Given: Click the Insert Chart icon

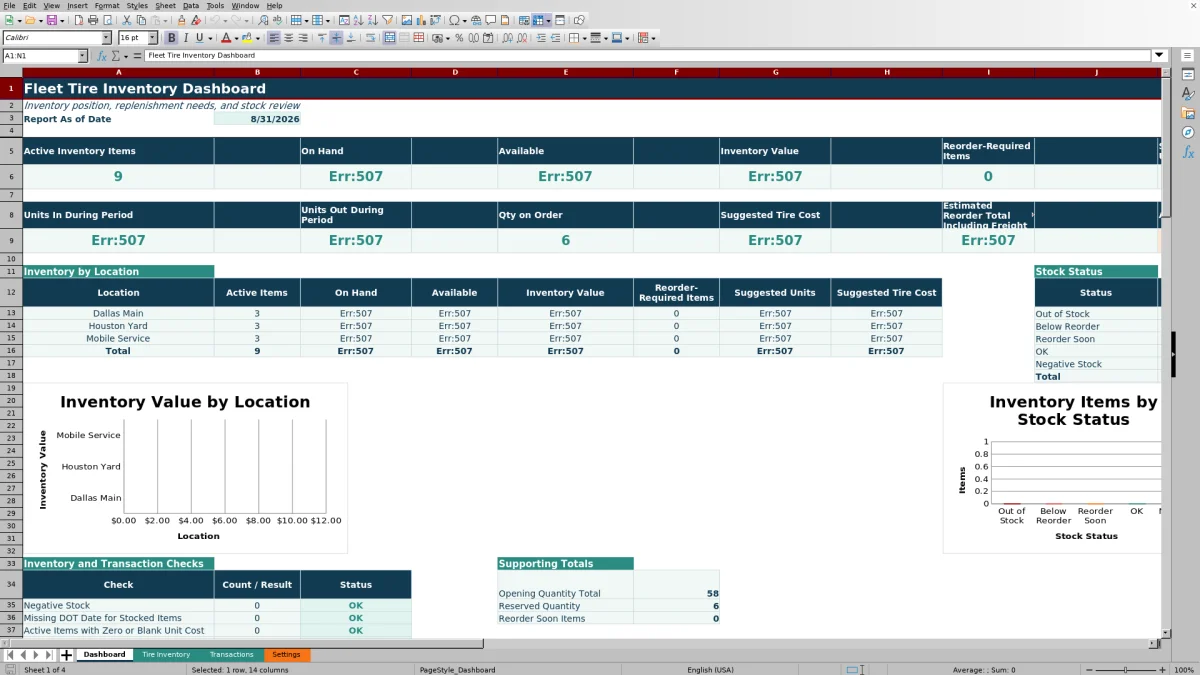Looking at the screenshot, I should point(421,20).
